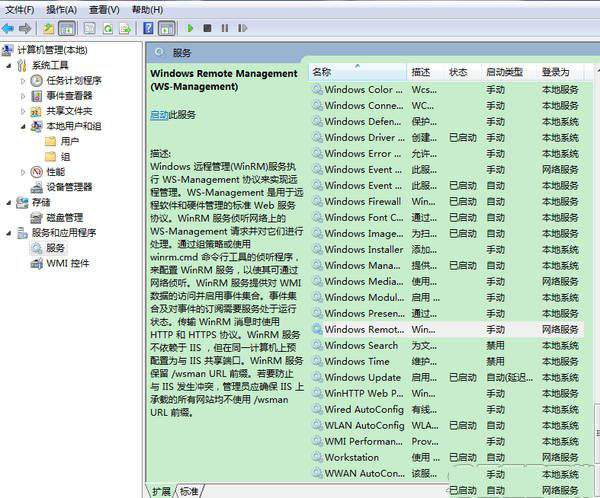Open 设备管理器 in the tree
The width and height of the screenshot is (600, 498).
[69, 187]
